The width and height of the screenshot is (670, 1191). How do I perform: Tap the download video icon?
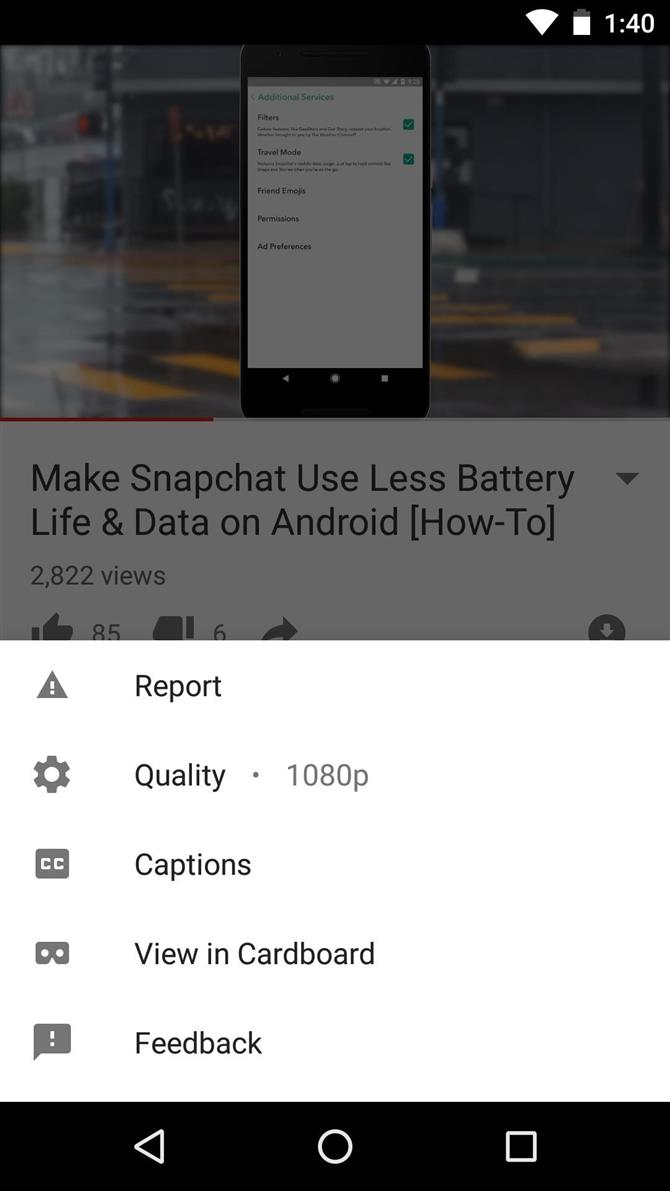pyautogui.click(x=606, y=629)
